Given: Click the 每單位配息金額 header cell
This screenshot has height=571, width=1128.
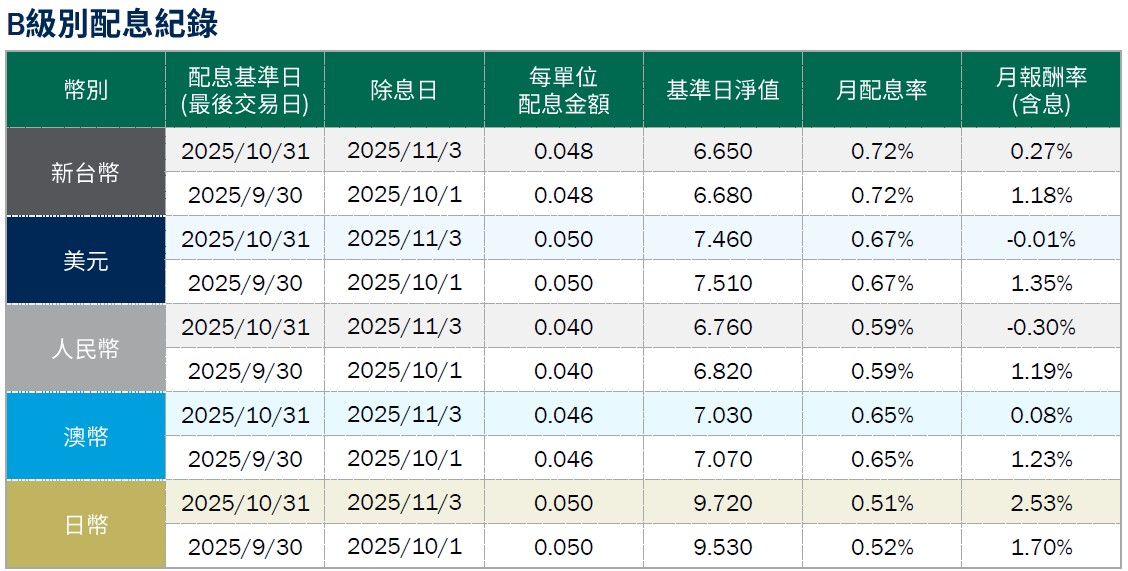Looking at the screenshot, I should 563,90.
